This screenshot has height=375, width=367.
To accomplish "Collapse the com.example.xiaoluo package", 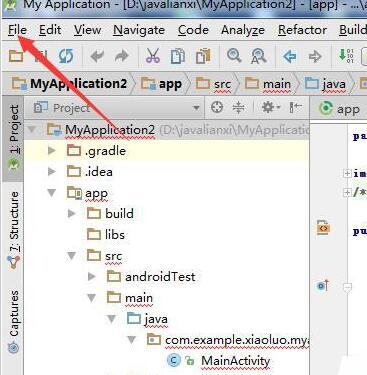I will pos(132,340).
